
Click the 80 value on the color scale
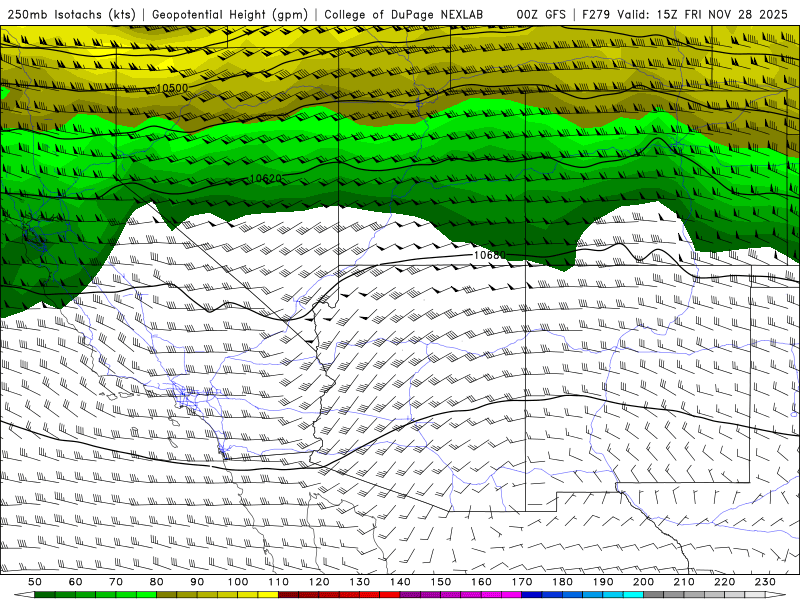point(157,582)
